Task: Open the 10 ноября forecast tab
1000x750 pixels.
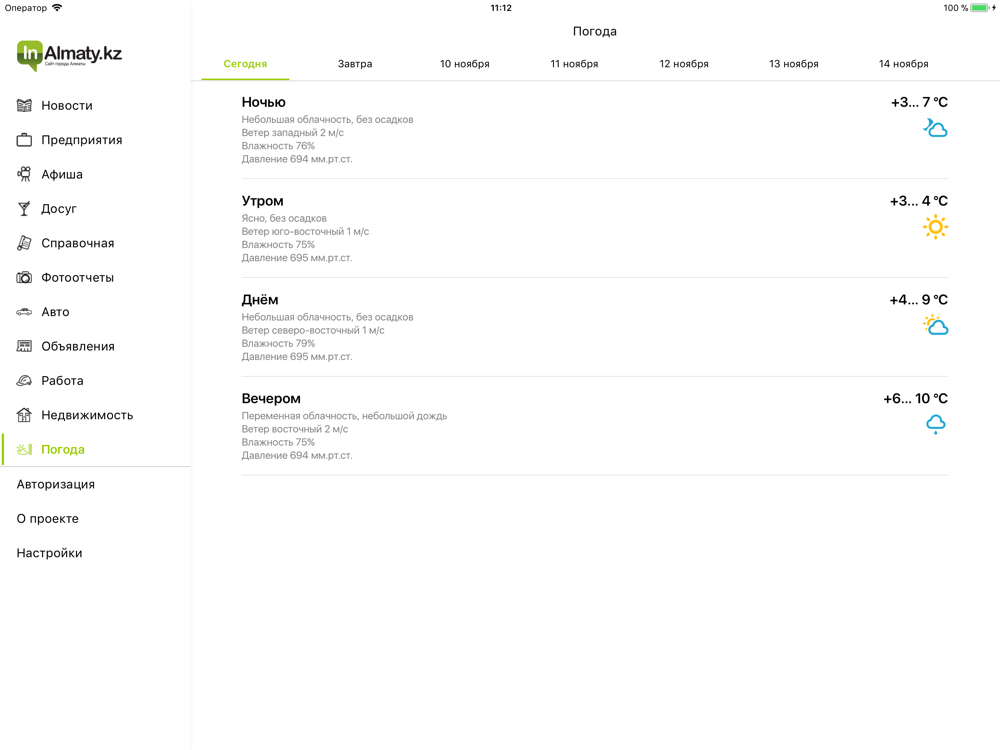Action: coord(465,64)
